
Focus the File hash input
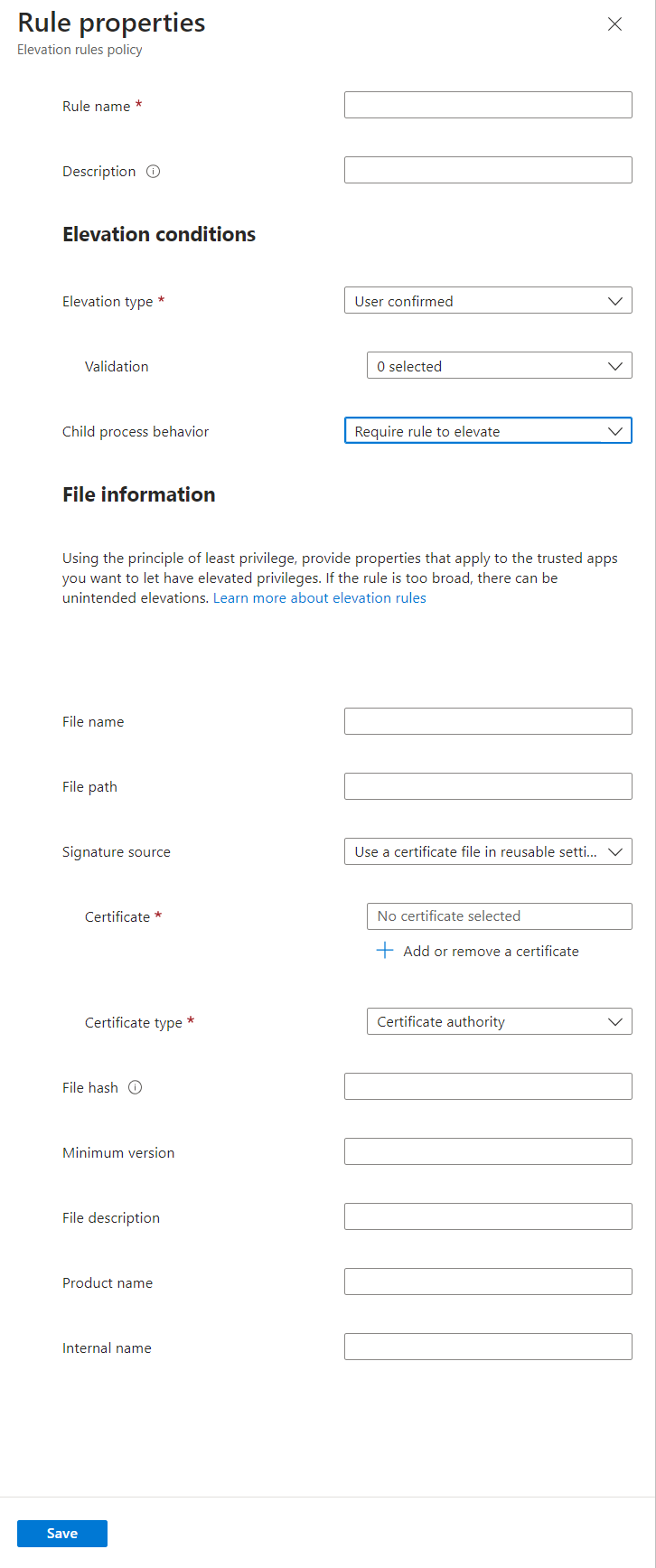(488, 1086)
